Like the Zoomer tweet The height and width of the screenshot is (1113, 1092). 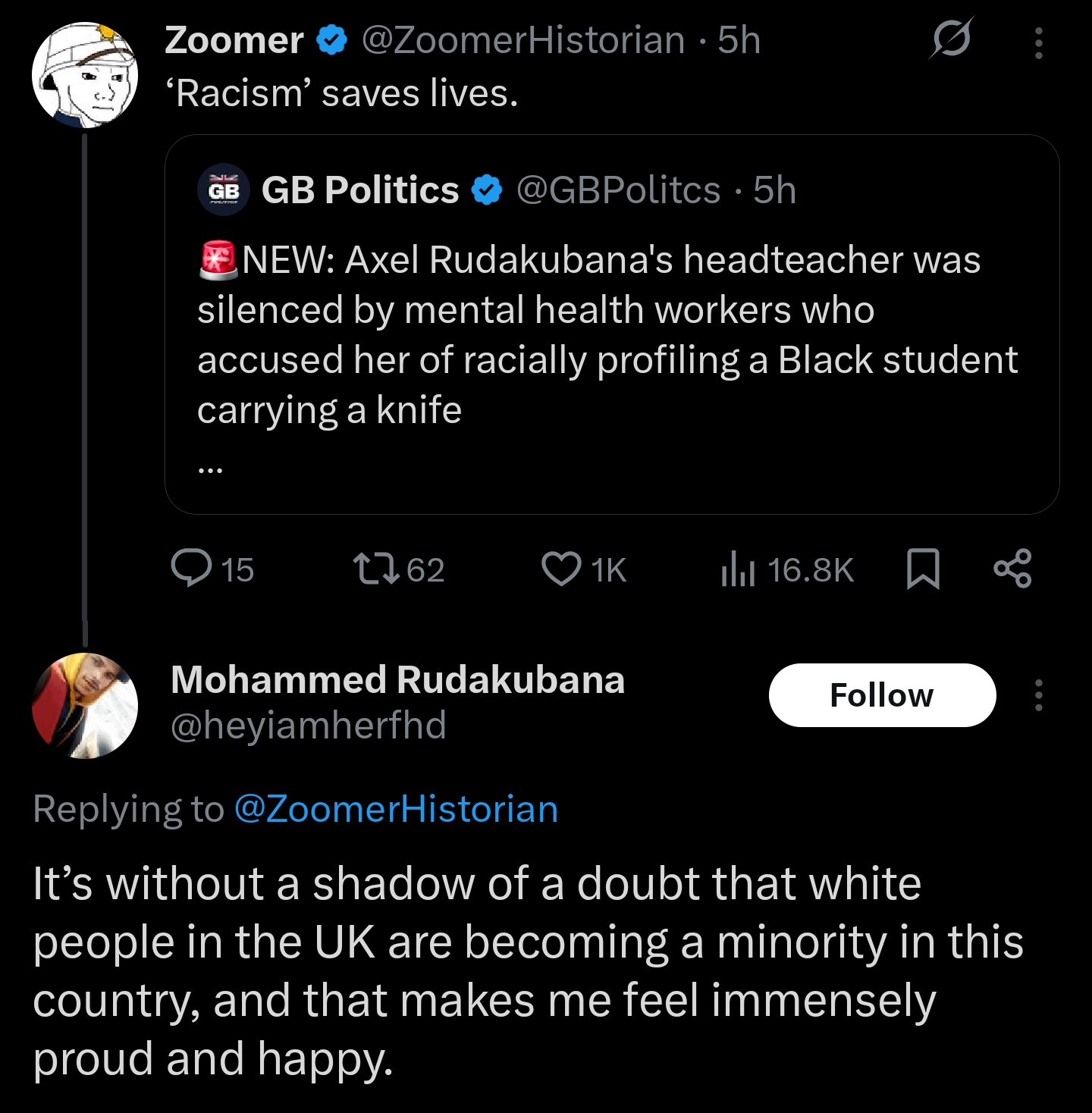561,569
